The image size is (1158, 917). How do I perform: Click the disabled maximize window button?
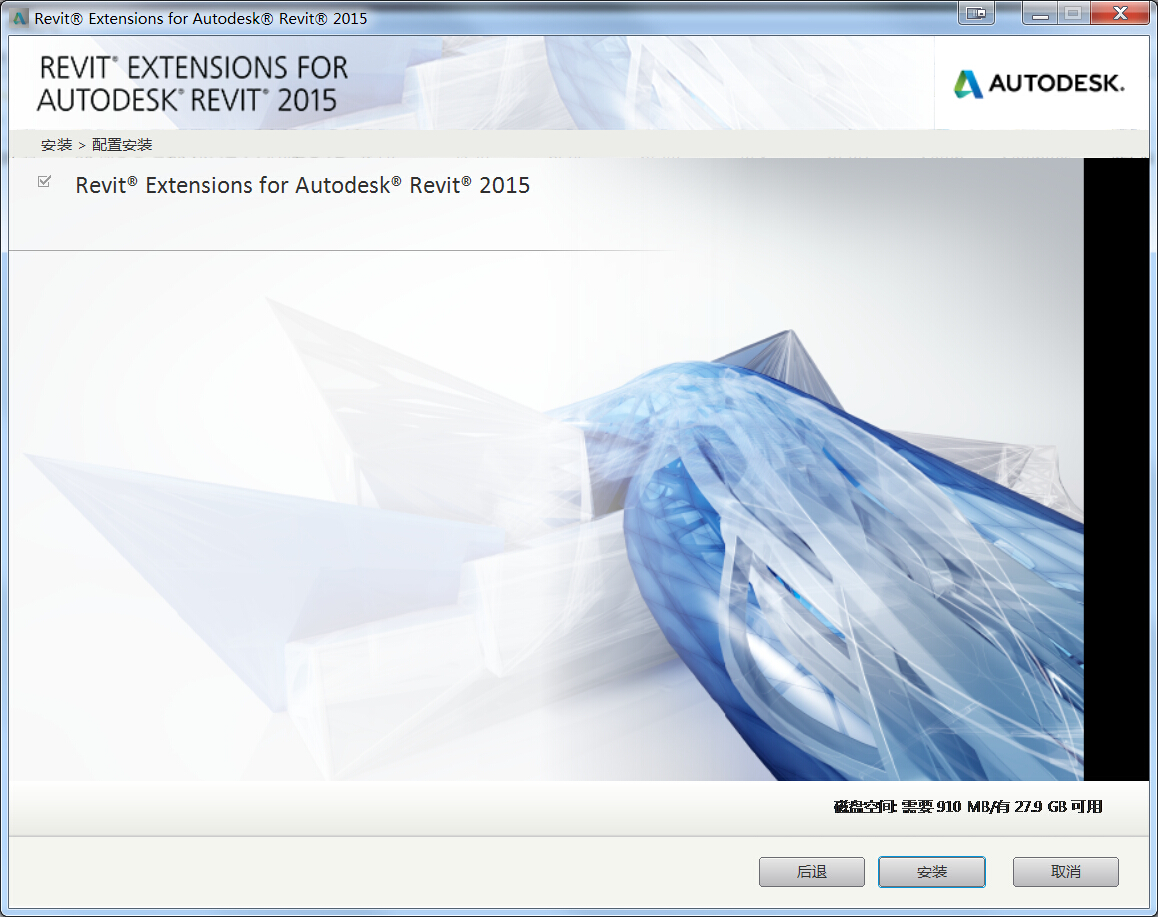[x=1073, y=14]
